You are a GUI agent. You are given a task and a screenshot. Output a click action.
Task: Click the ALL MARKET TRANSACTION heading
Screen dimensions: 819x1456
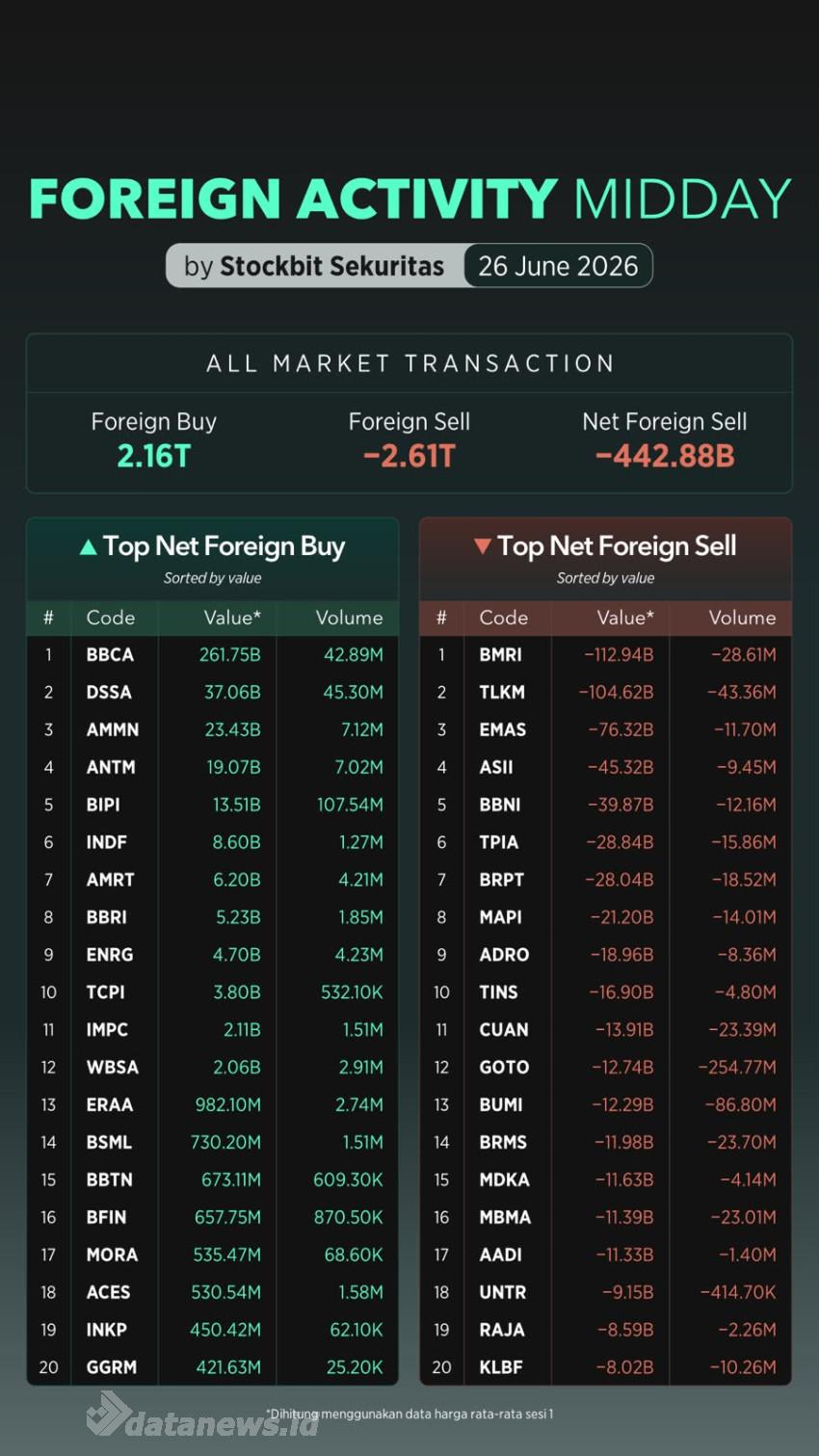(x=409, y=363)
